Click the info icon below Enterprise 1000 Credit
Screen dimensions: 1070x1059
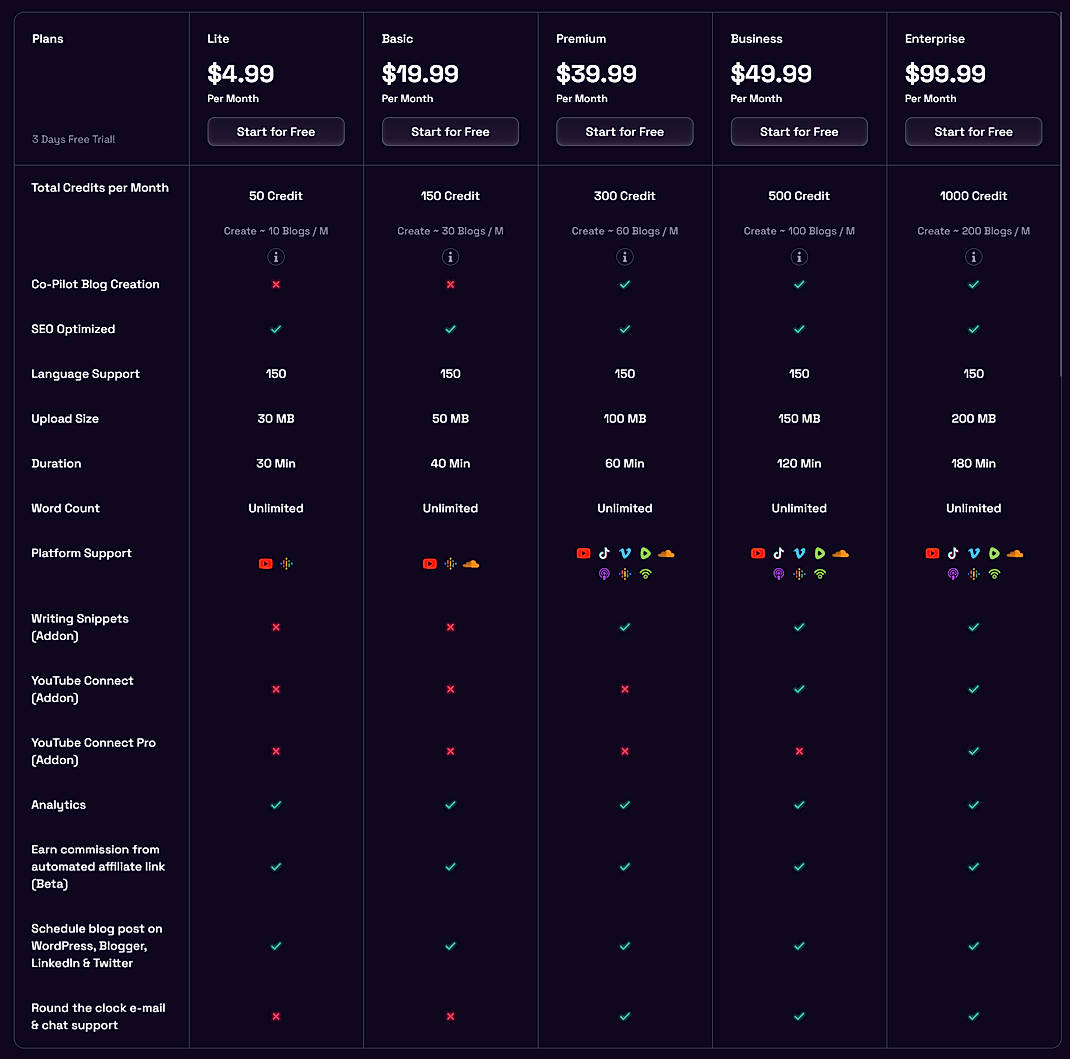[973, 257]
